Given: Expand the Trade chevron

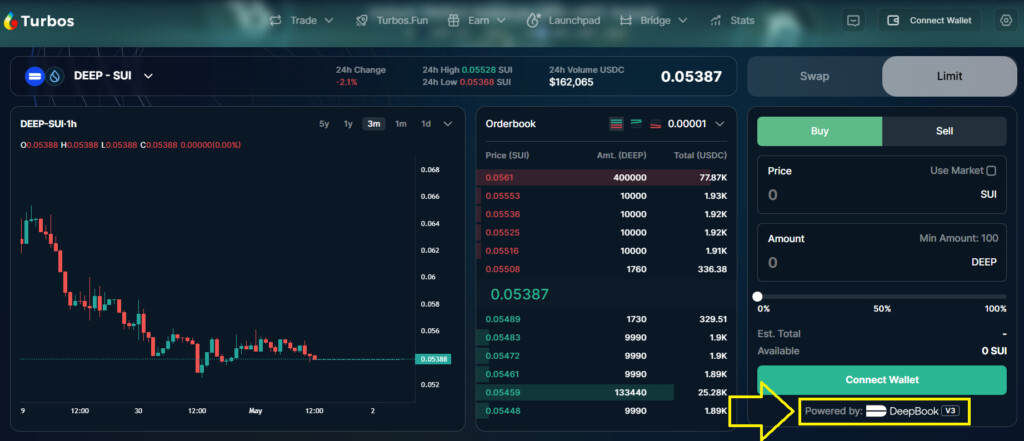Looking at the screenshot, I should pos(328,20).
